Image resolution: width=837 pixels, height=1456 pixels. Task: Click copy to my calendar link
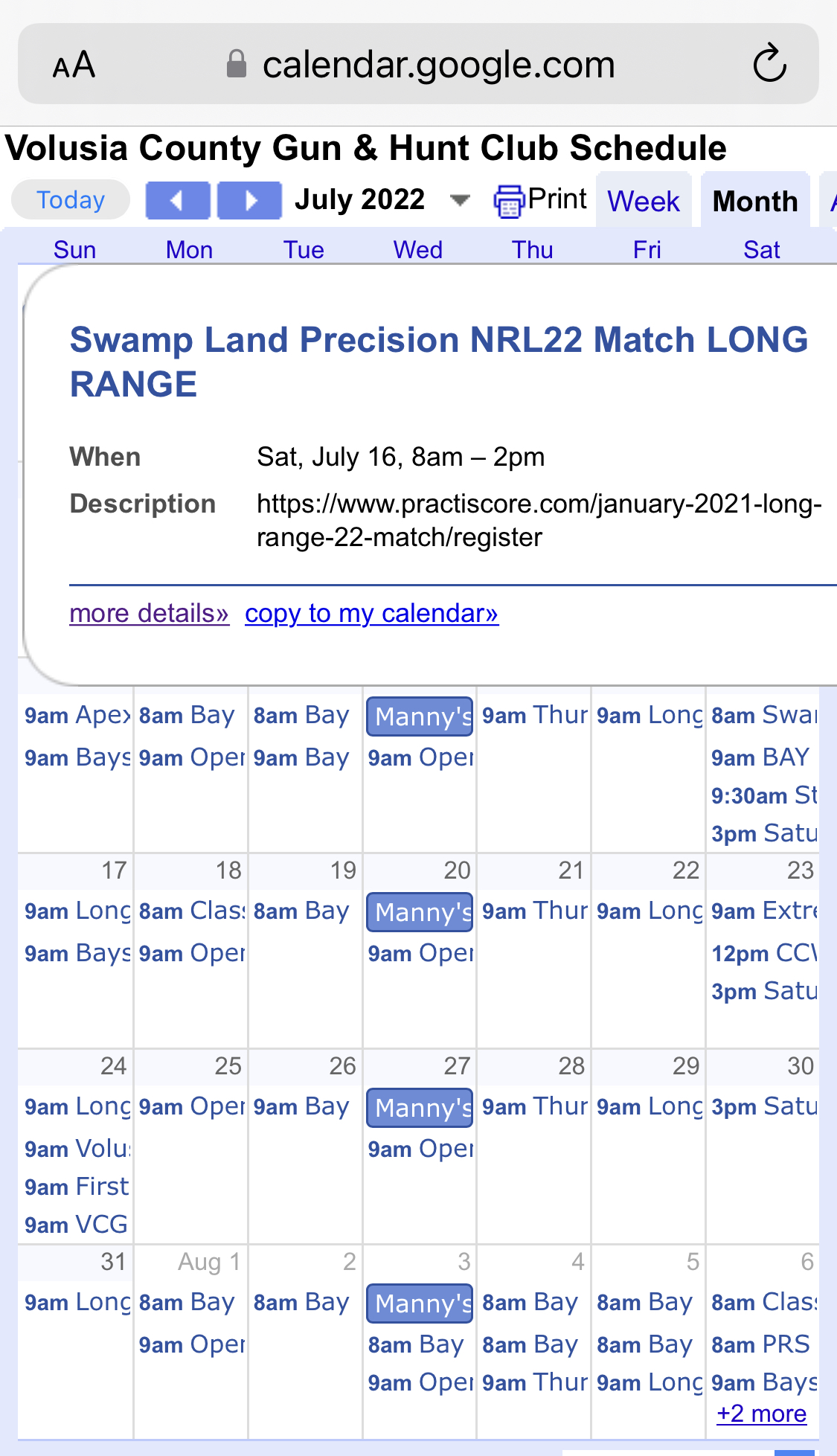pos(371,613)
